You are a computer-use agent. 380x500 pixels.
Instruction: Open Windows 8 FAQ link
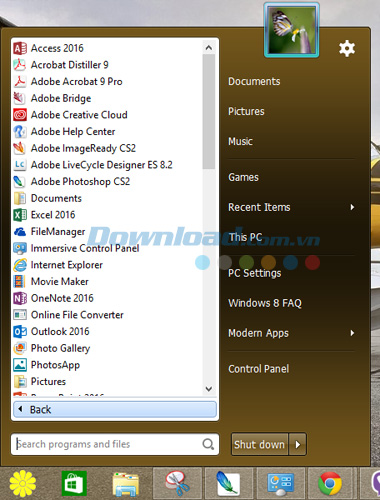tap(265, 303)
